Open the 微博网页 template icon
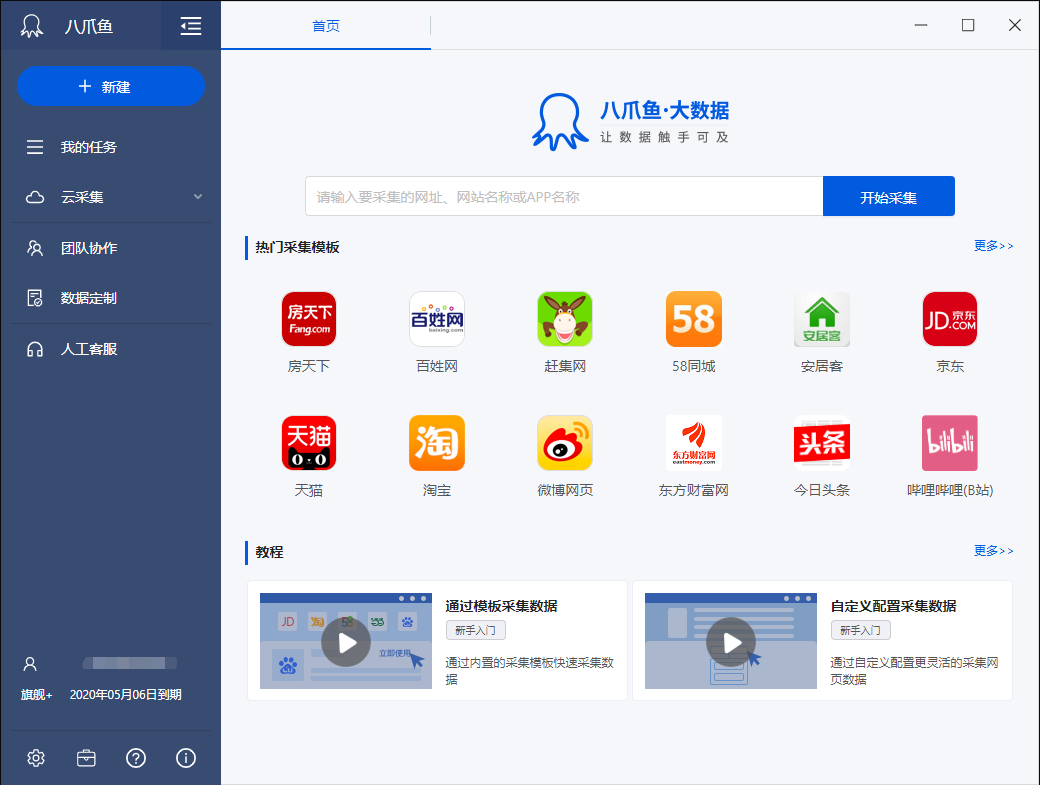The height and width of the screenshot is (785, 1040). 564,443
